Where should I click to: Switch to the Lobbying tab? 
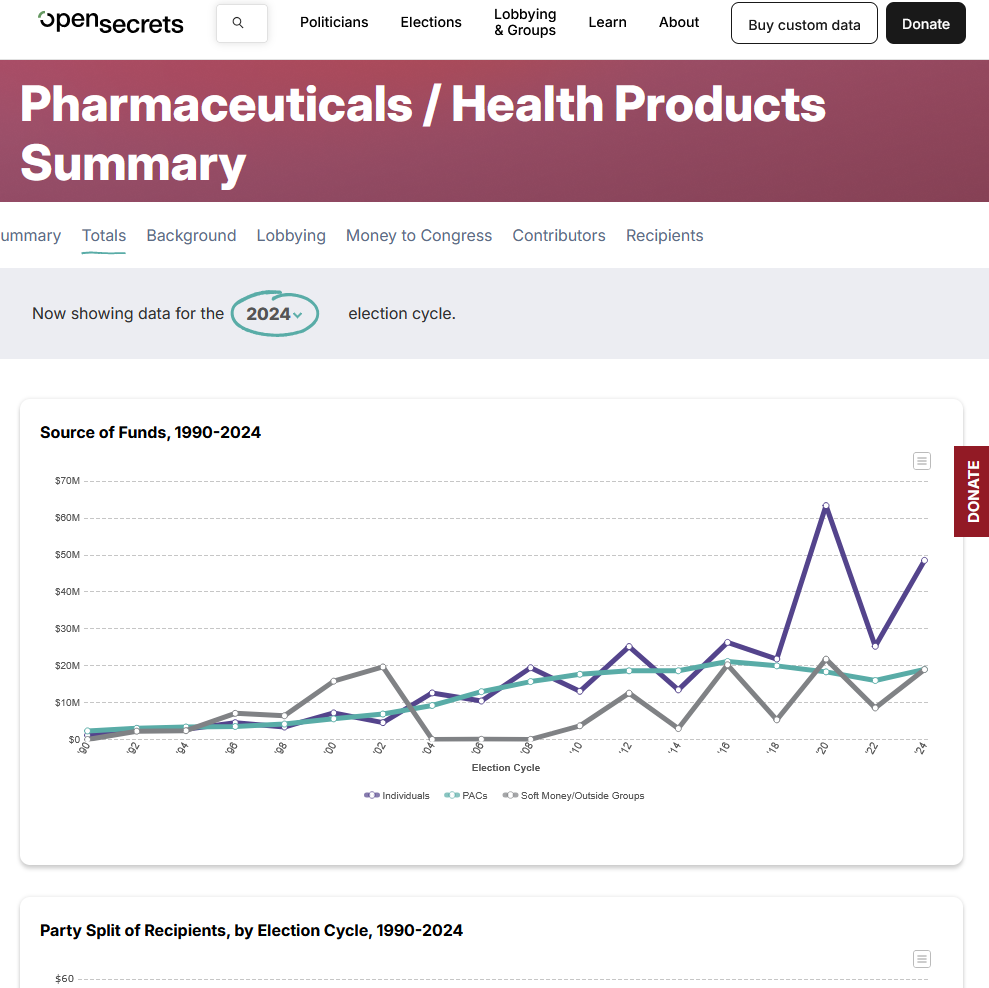coord(291,236)
